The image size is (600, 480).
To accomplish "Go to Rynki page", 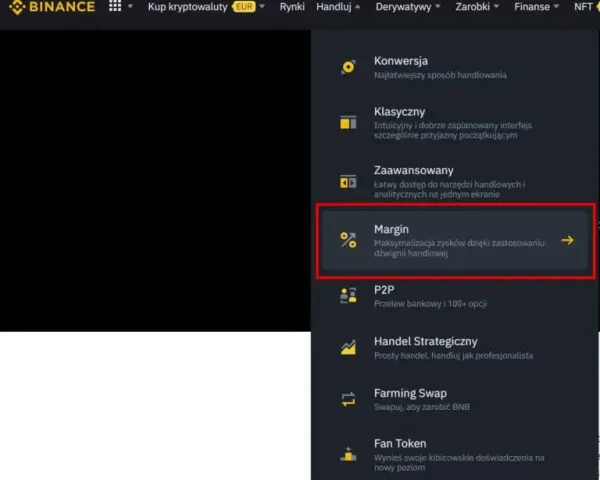I will point(292,7).
